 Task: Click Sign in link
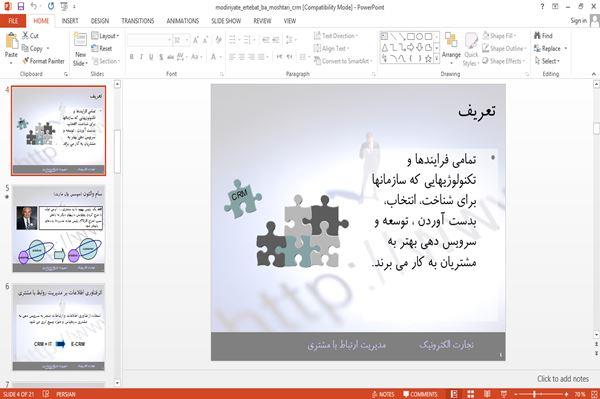tap(578, 21)
